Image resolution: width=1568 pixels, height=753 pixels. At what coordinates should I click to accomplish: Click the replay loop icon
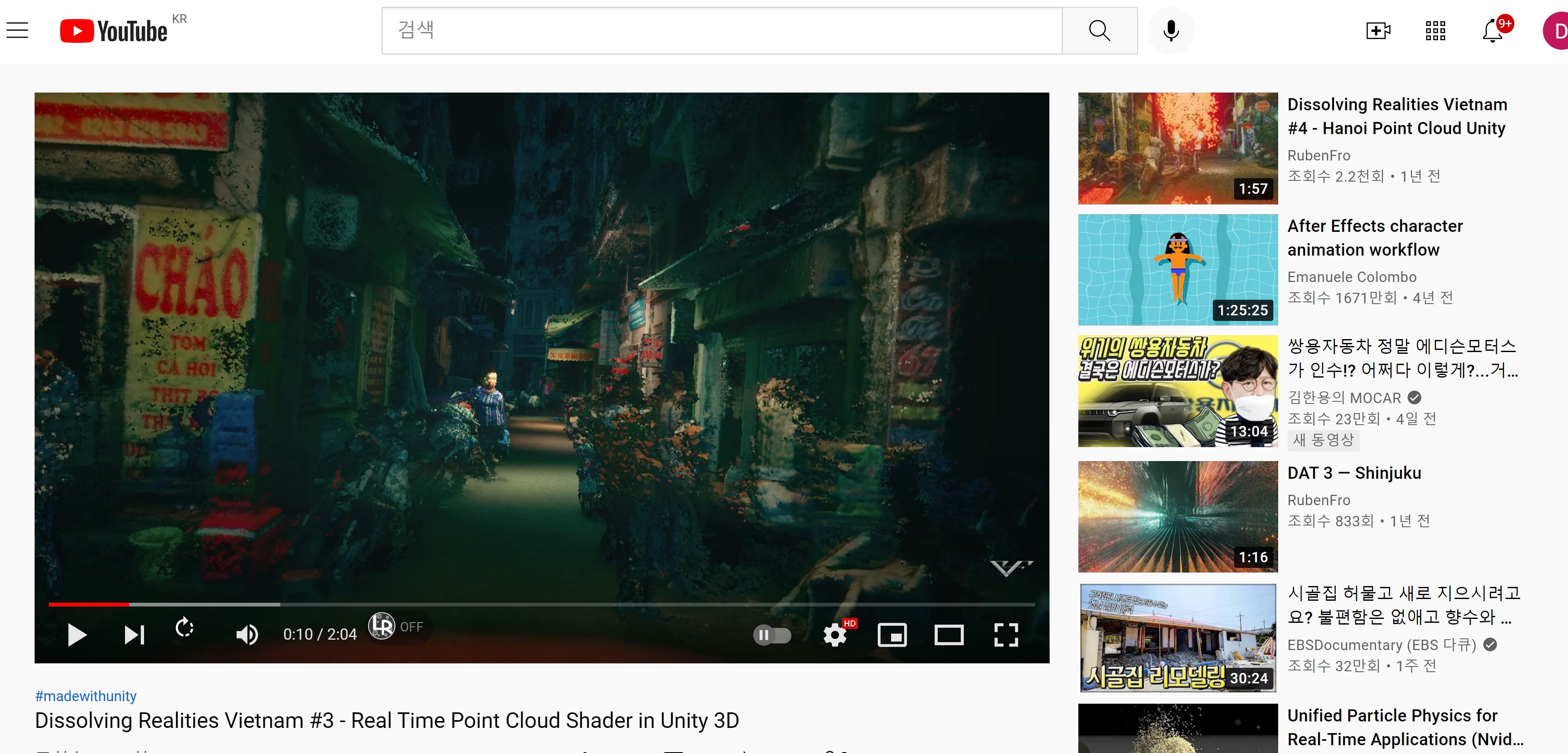pos(184,628)
